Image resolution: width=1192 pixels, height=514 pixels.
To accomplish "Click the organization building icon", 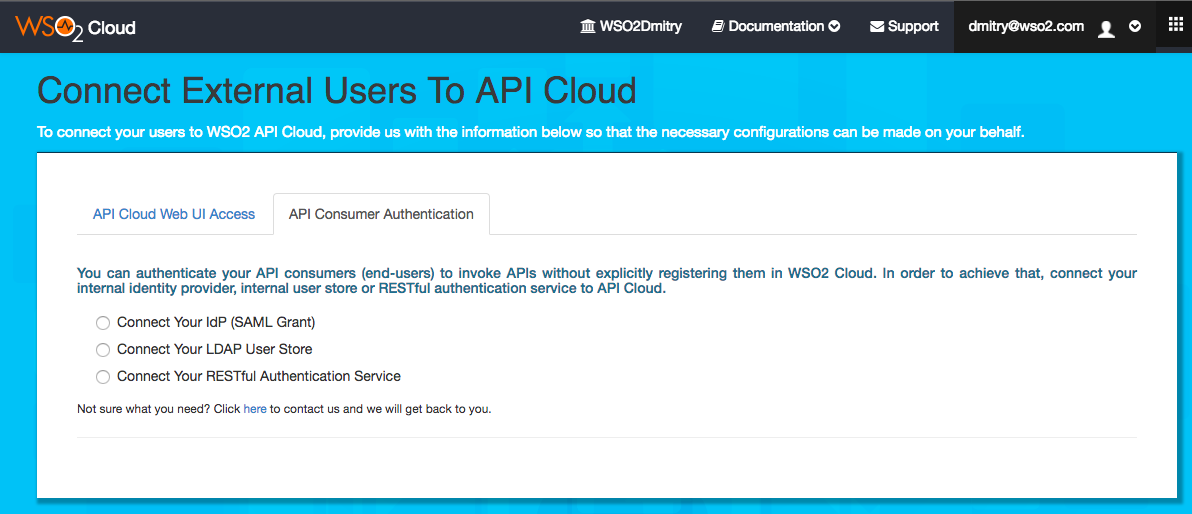I will [587, 27].
